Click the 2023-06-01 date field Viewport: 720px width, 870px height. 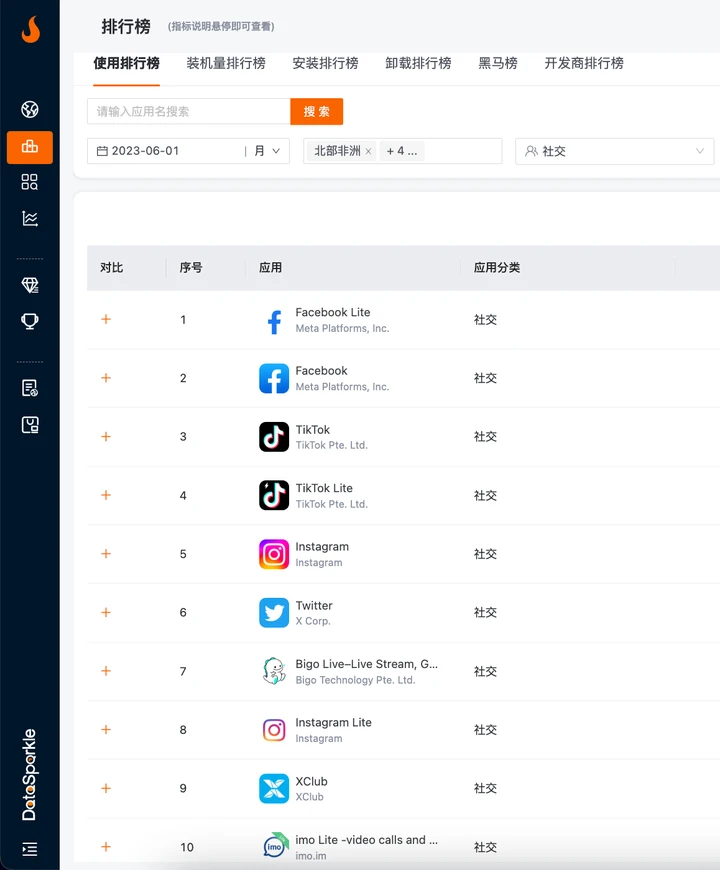click(x=145, y=151)
